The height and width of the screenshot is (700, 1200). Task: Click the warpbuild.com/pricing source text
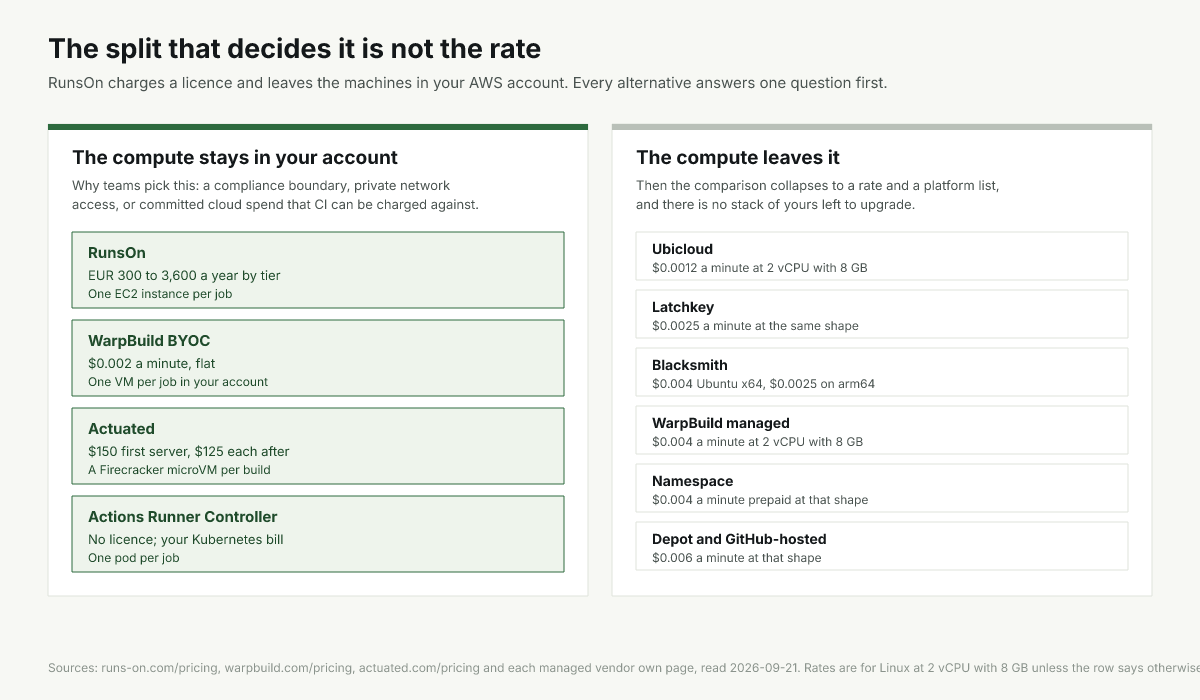tap(289, 667)
